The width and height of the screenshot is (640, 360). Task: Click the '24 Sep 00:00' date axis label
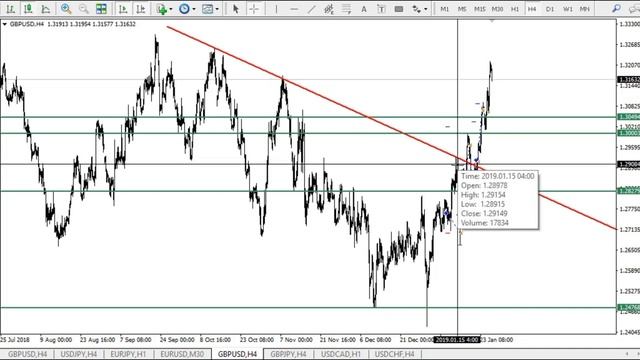177,340
